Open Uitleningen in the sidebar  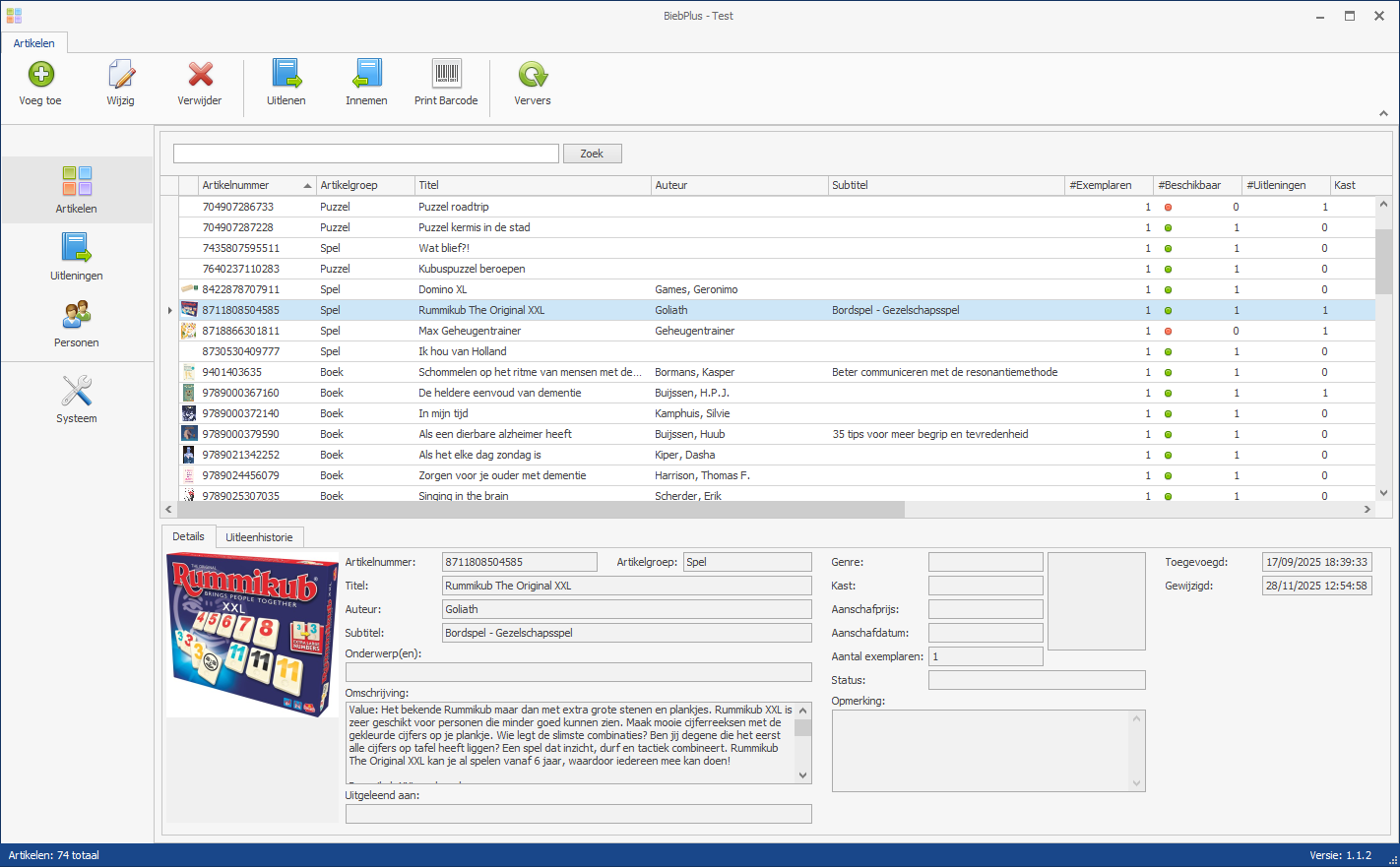coord(77,256)
